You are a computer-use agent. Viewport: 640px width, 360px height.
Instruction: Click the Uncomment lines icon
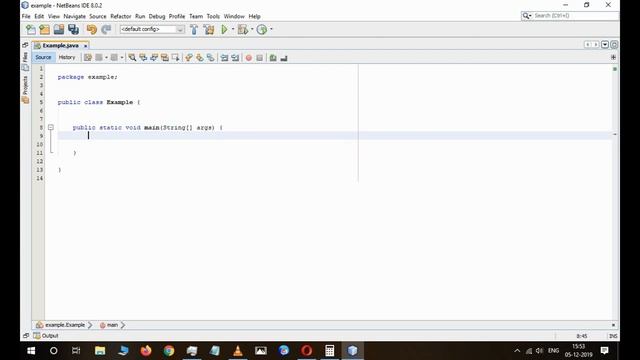click(284, 58)
